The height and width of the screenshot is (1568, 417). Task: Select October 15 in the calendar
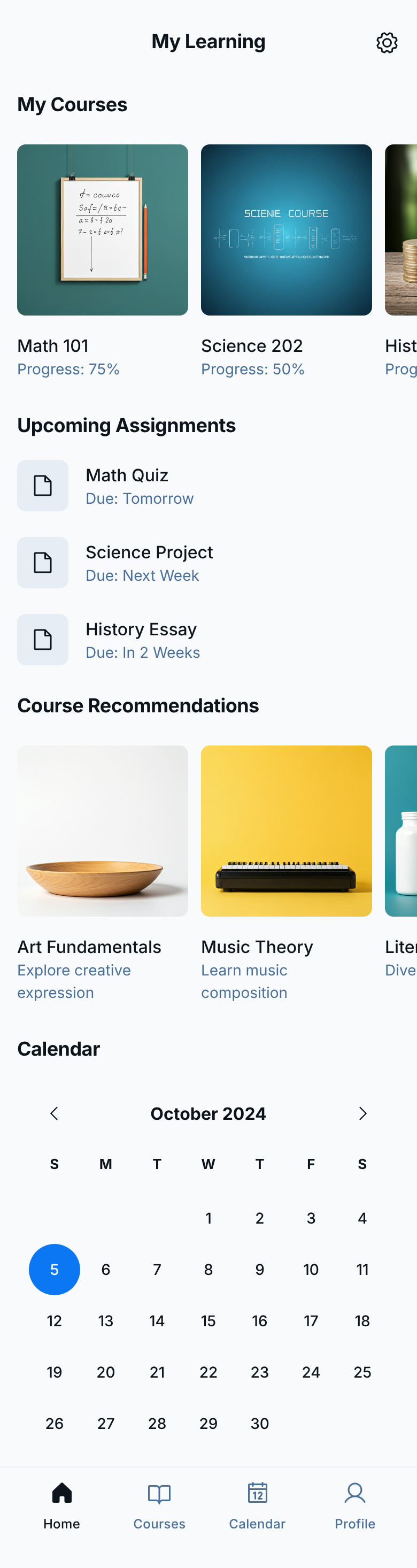(208, 1321)
